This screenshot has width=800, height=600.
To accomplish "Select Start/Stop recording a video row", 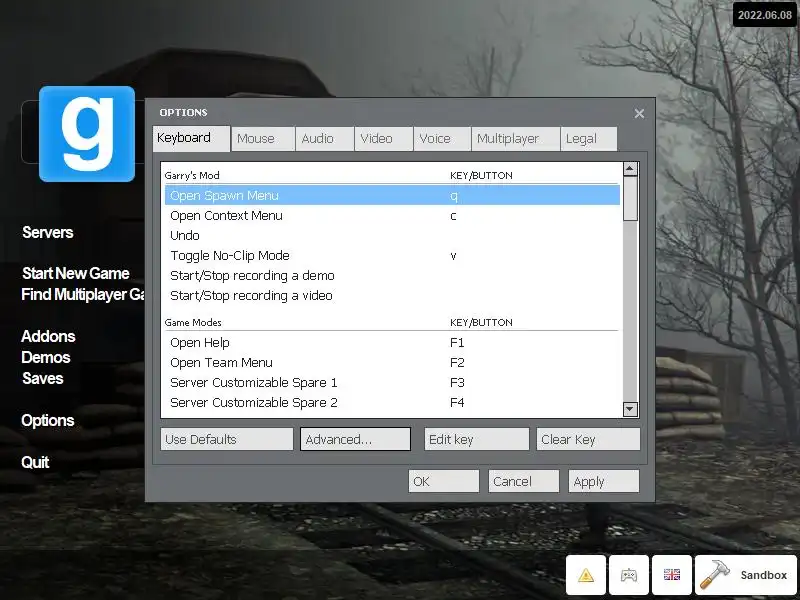I will [x=392, y=295].
